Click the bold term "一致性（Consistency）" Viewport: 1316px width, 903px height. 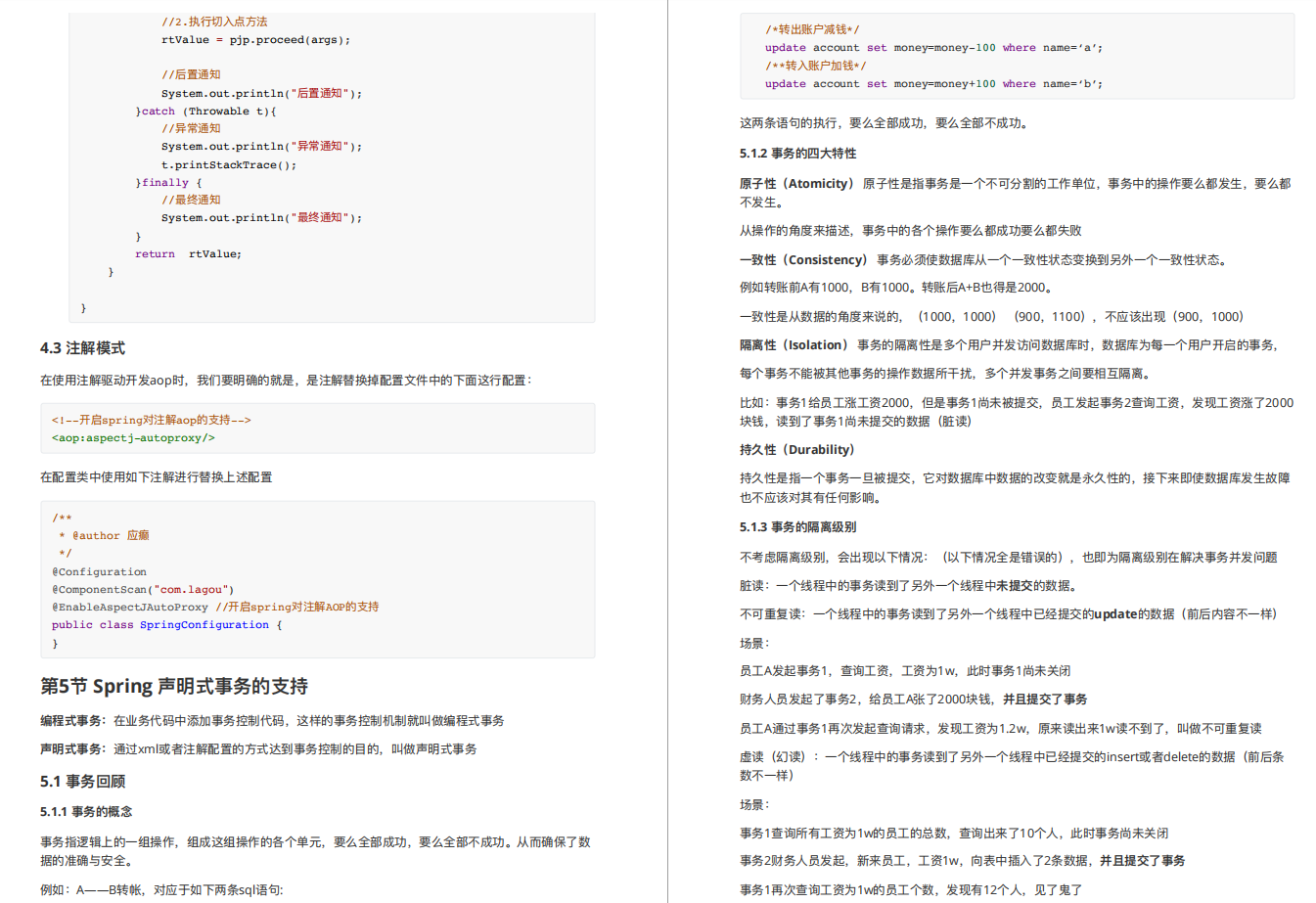click(x=803, y=260)
